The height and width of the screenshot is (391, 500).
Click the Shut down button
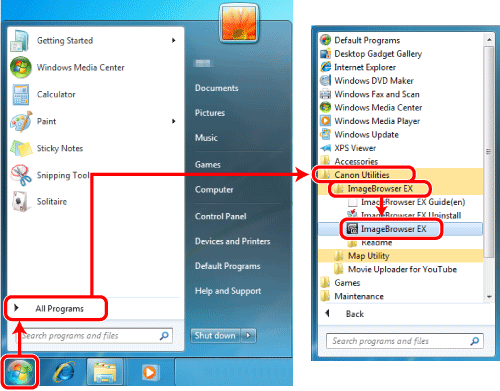(x=216, y=335)
